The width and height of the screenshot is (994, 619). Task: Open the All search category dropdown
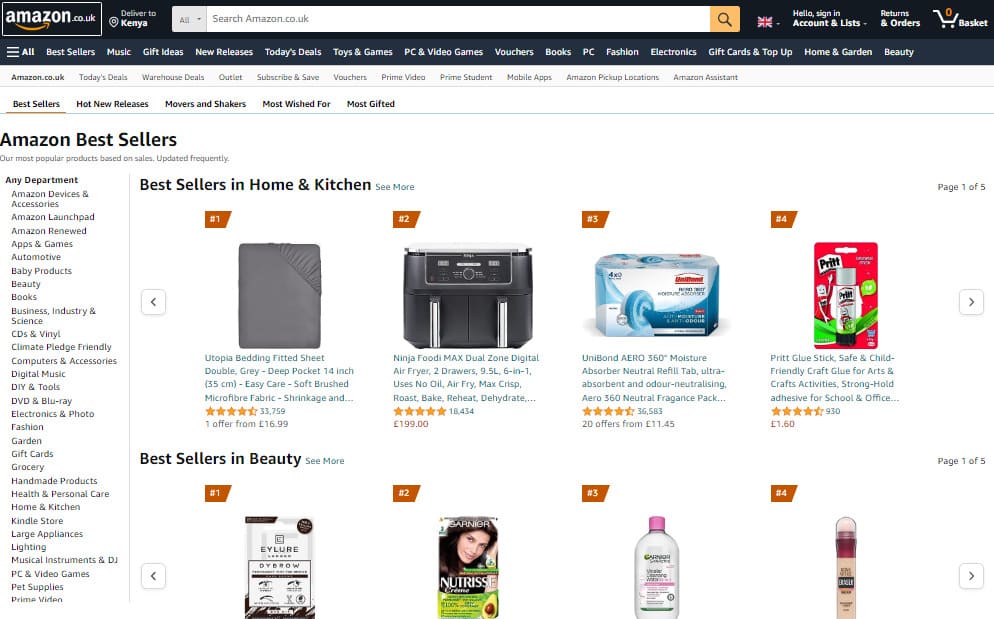point(189,19)
